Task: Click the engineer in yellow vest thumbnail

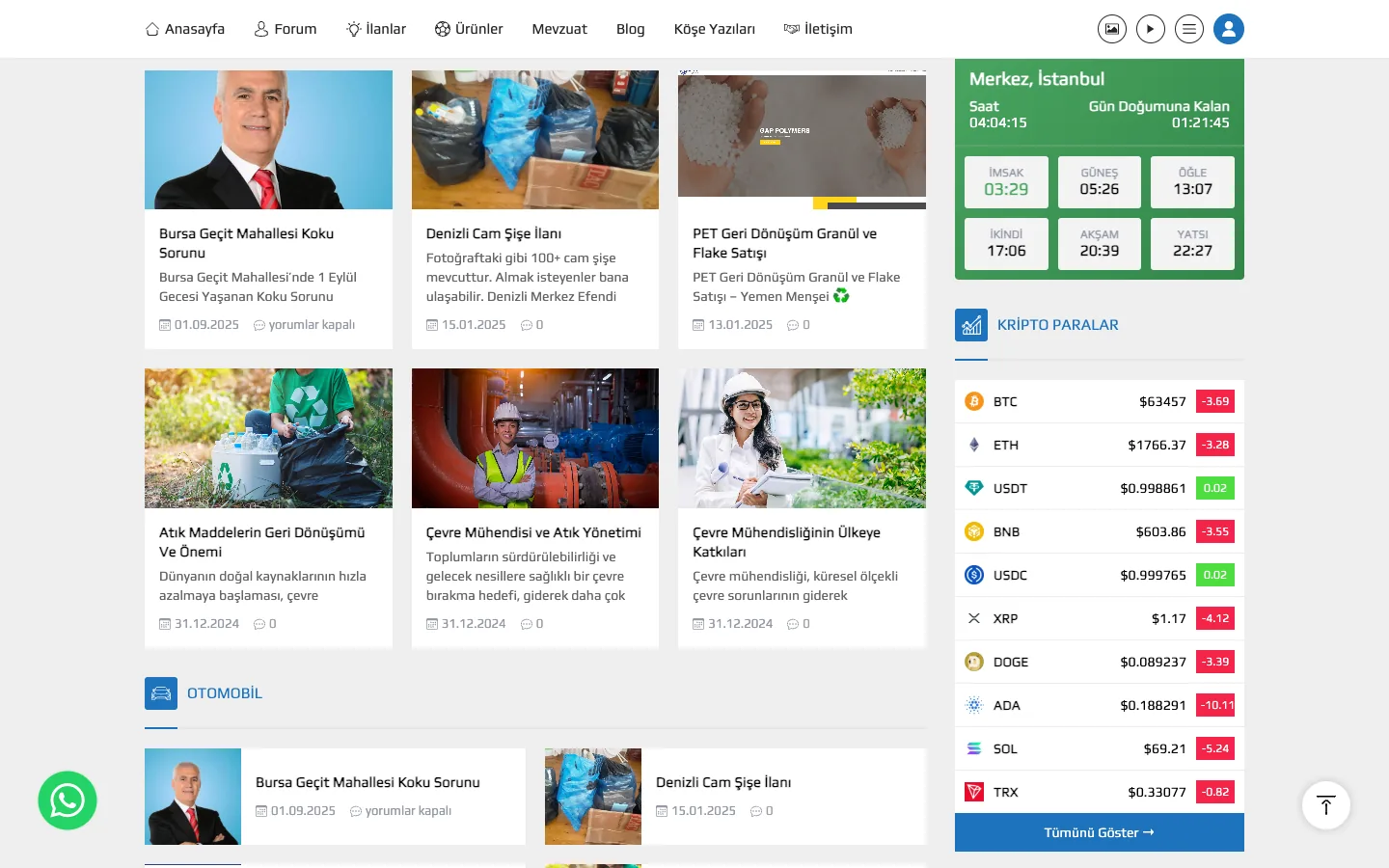Action: click(x=535, y=438)
